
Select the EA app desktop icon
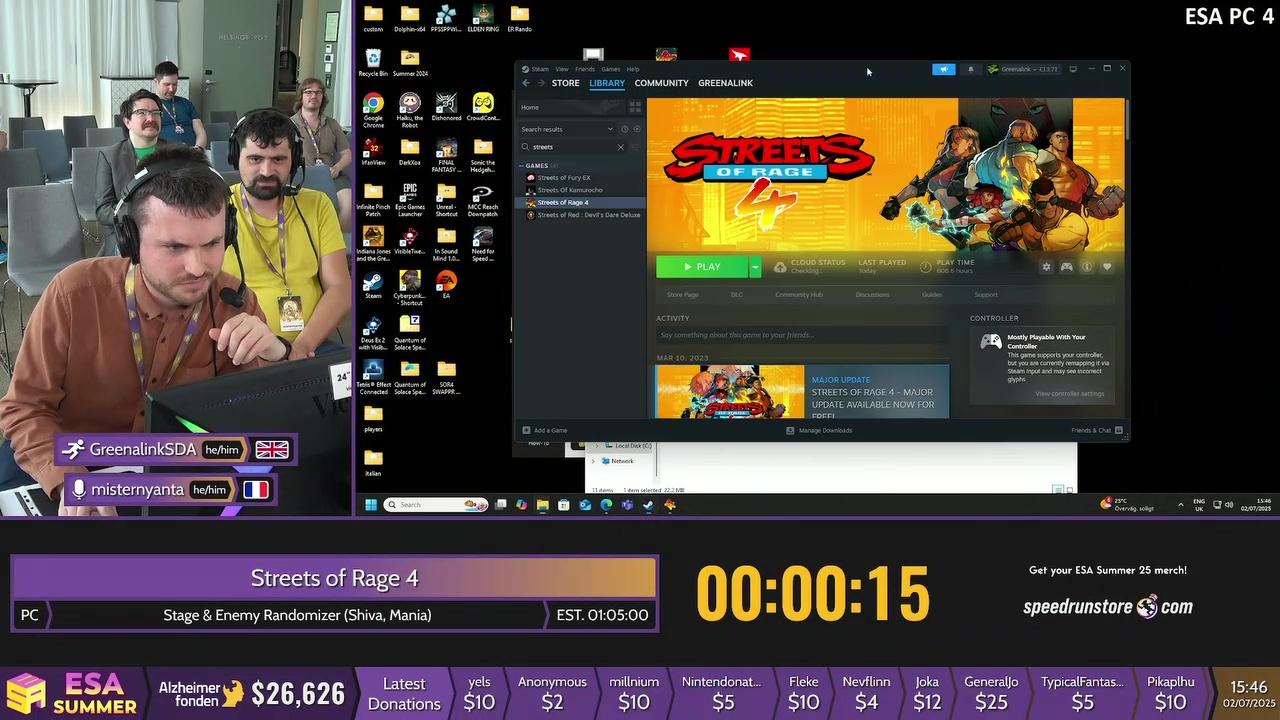pos(446,285)
